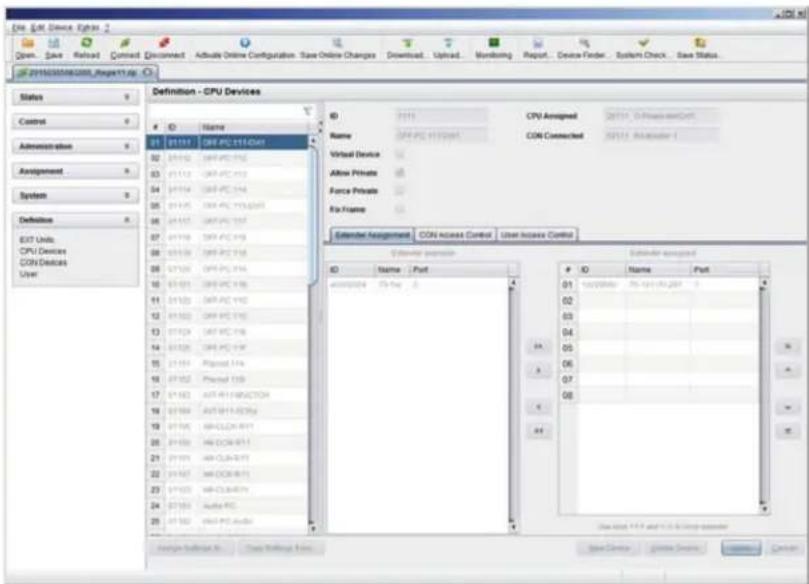The width and height of the screenshot is (809, 584).
Task: Click the Save toolbar icon
Action: 54,43
